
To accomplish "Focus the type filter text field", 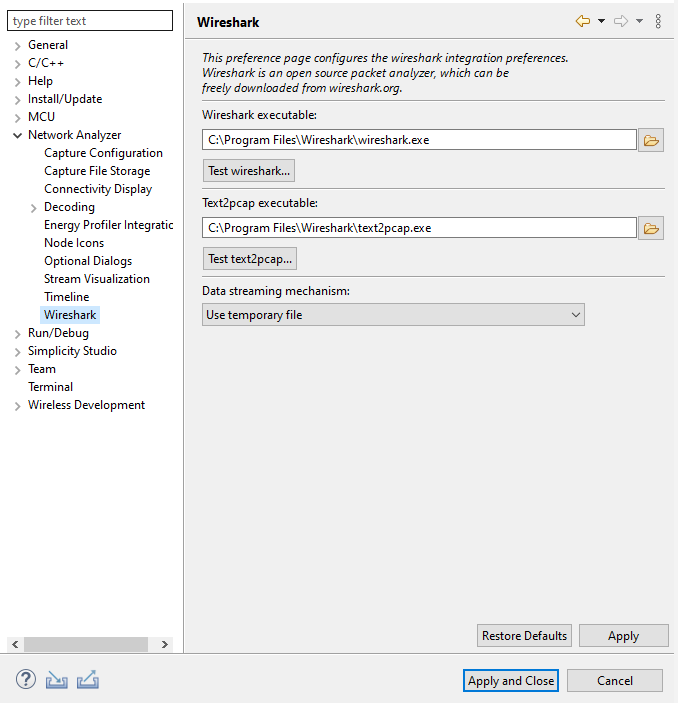I will [90, 21].
